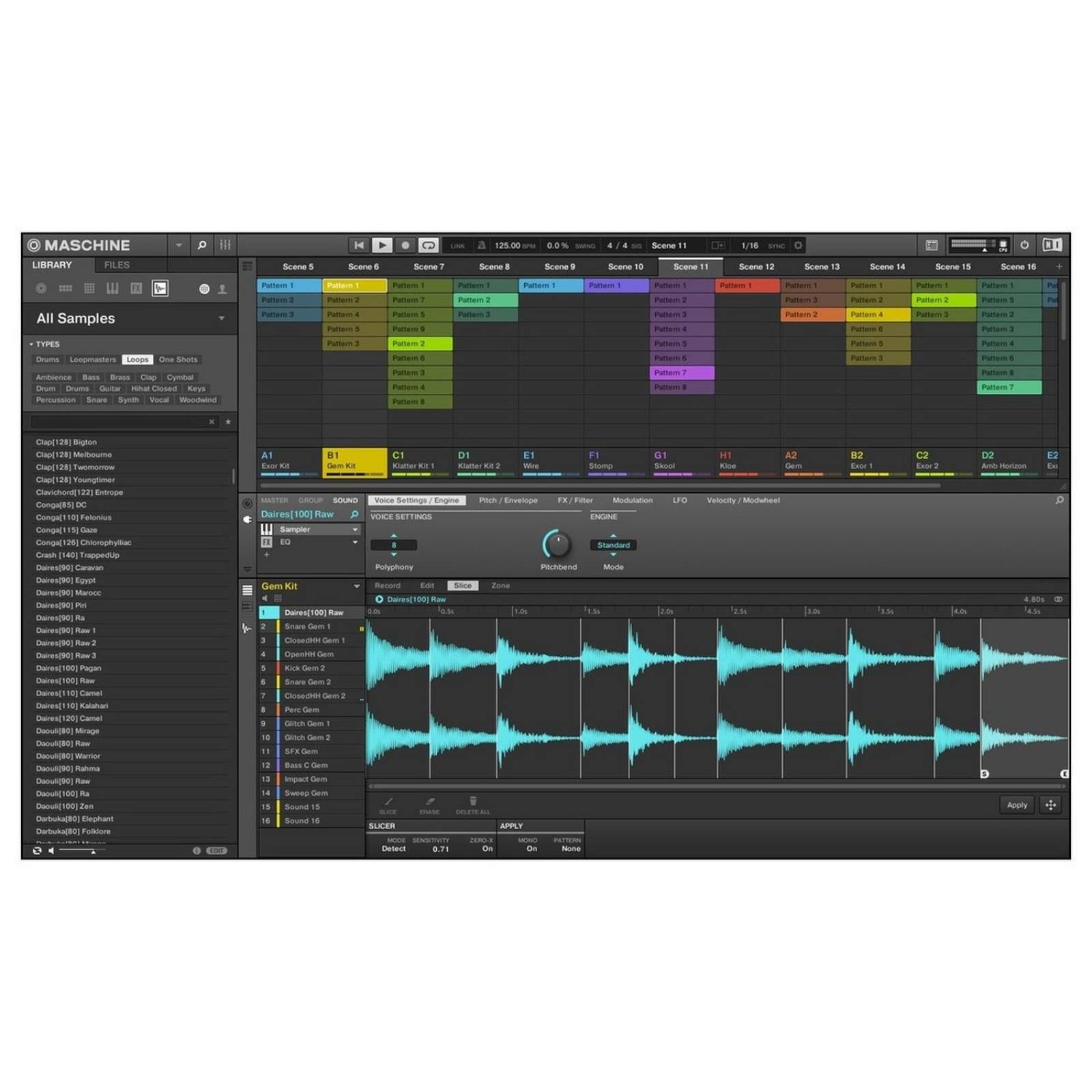Toggle Zero-X On in the Slicer panel

pos(487,848)
